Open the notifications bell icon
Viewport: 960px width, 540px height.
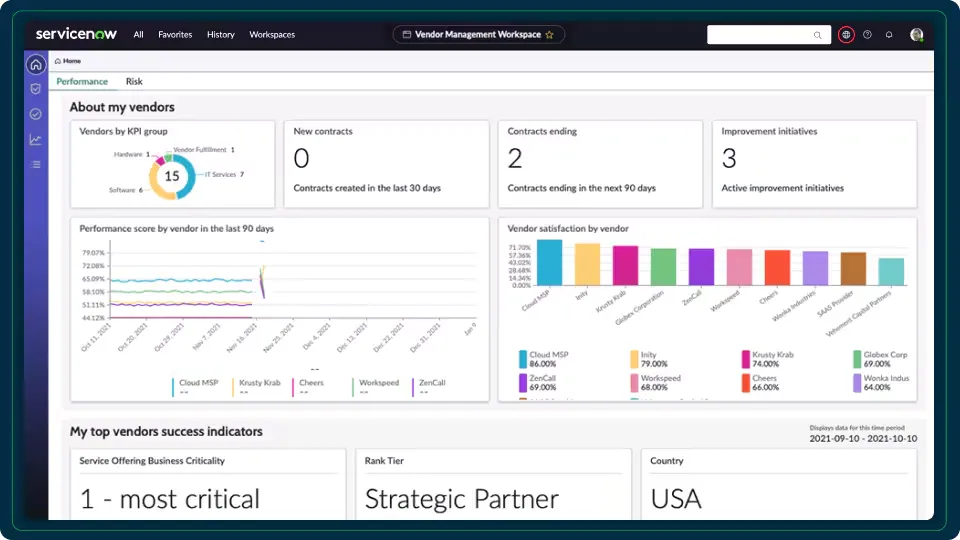coord(889,35)
